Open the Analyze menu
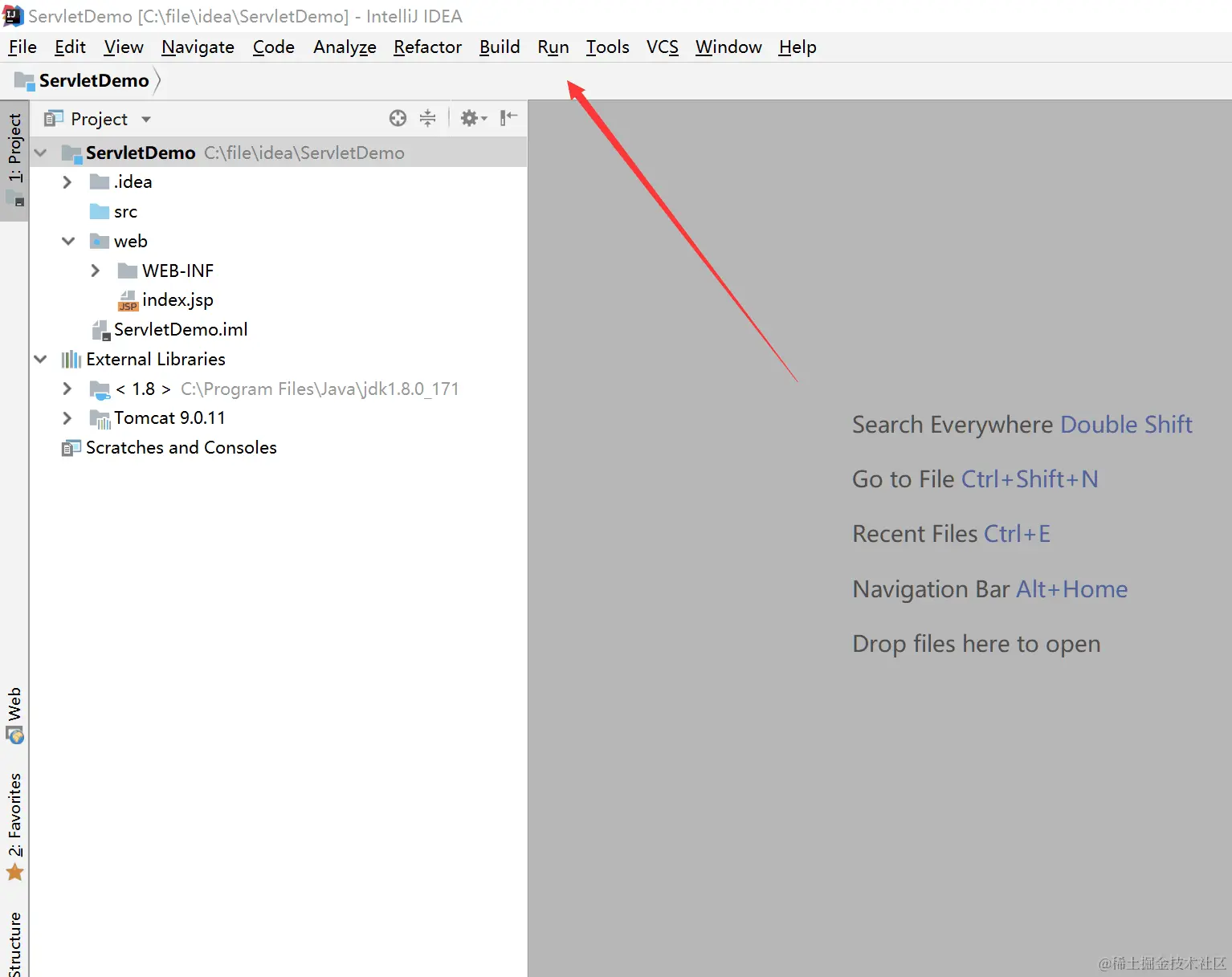The height and width of the screenshot is (977, 1232). (345, 47)
